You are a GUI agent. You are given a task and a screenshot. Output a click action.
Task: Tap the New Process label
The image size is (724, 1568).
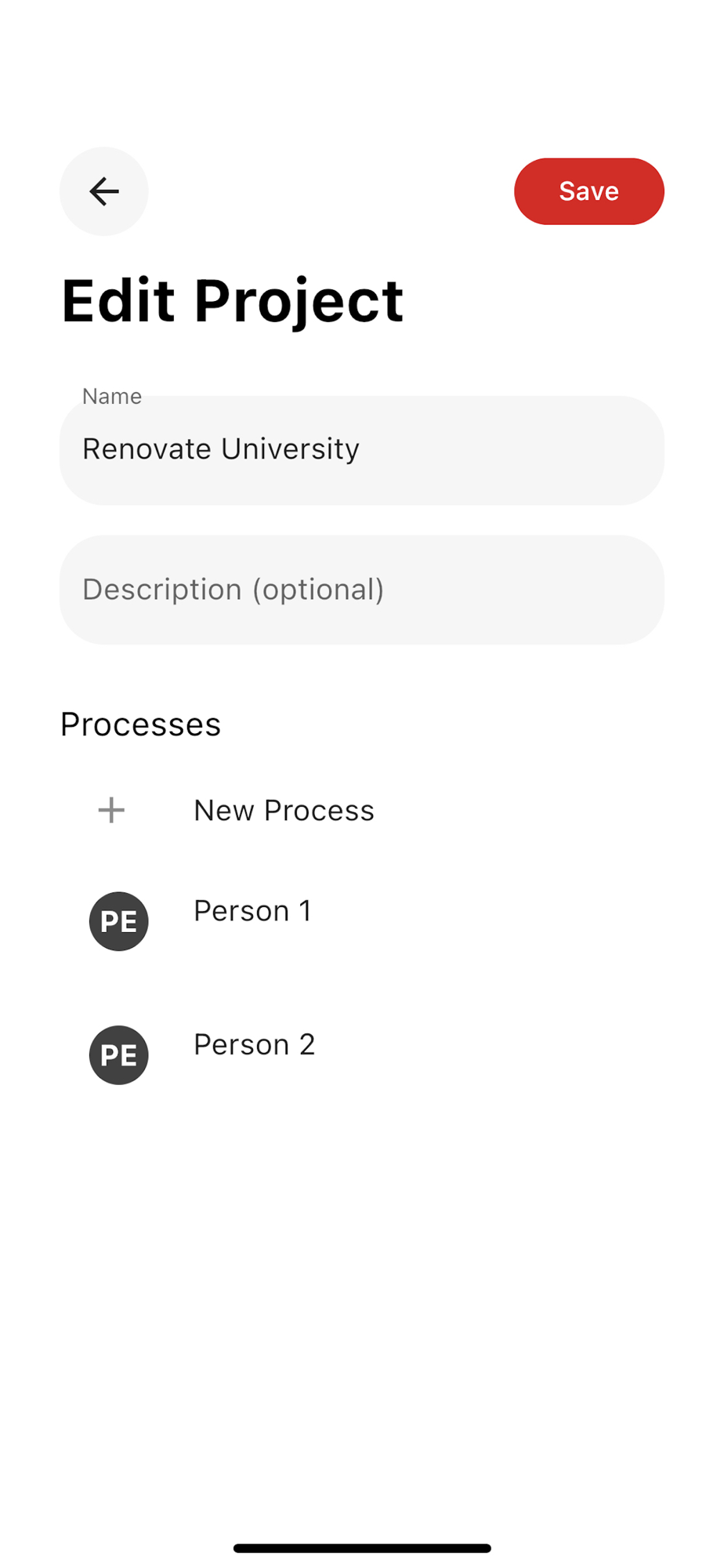tap(284, 810)
